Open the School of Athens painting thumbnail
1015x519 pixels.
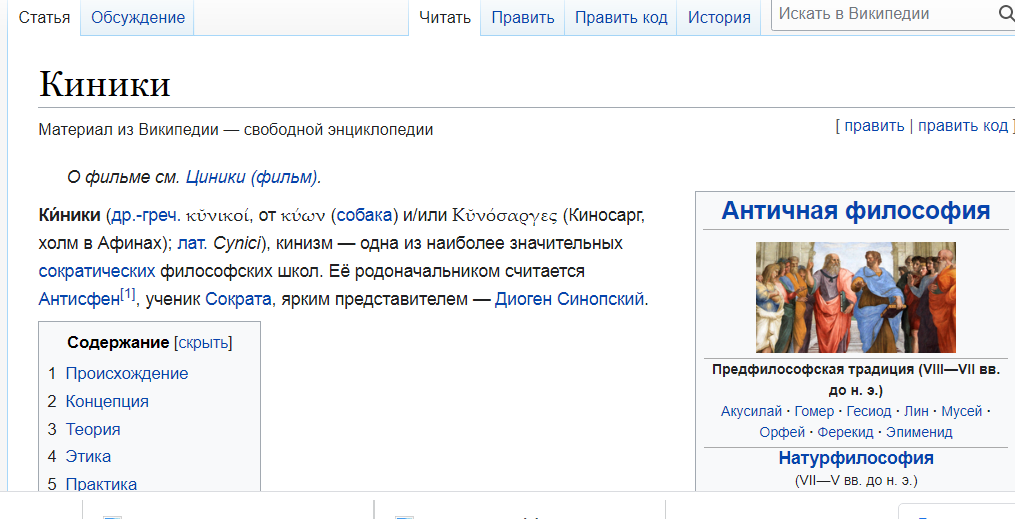(855, 297)
